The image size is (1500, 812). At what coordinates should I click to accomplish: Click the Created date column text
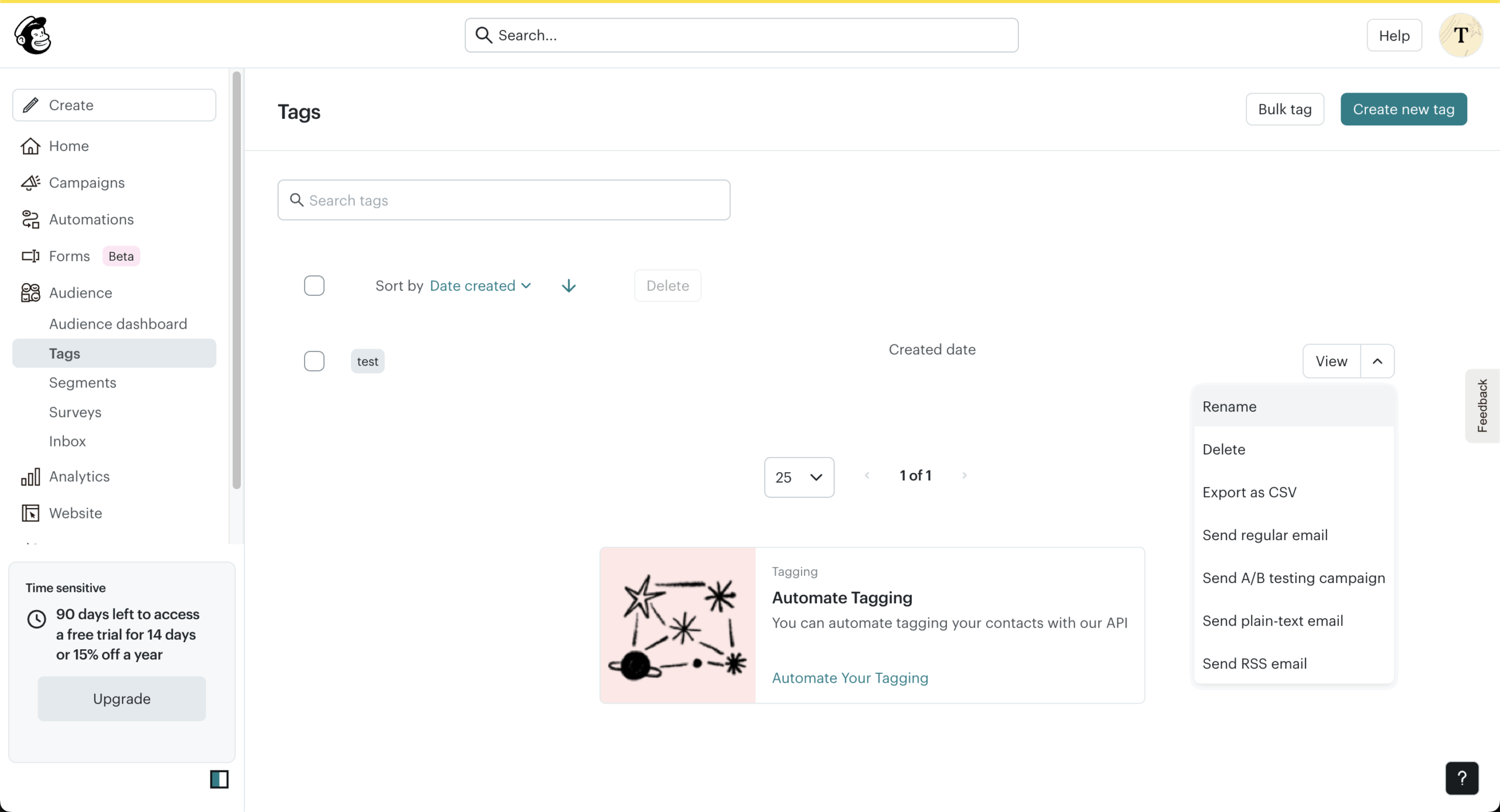coord(932,349)
